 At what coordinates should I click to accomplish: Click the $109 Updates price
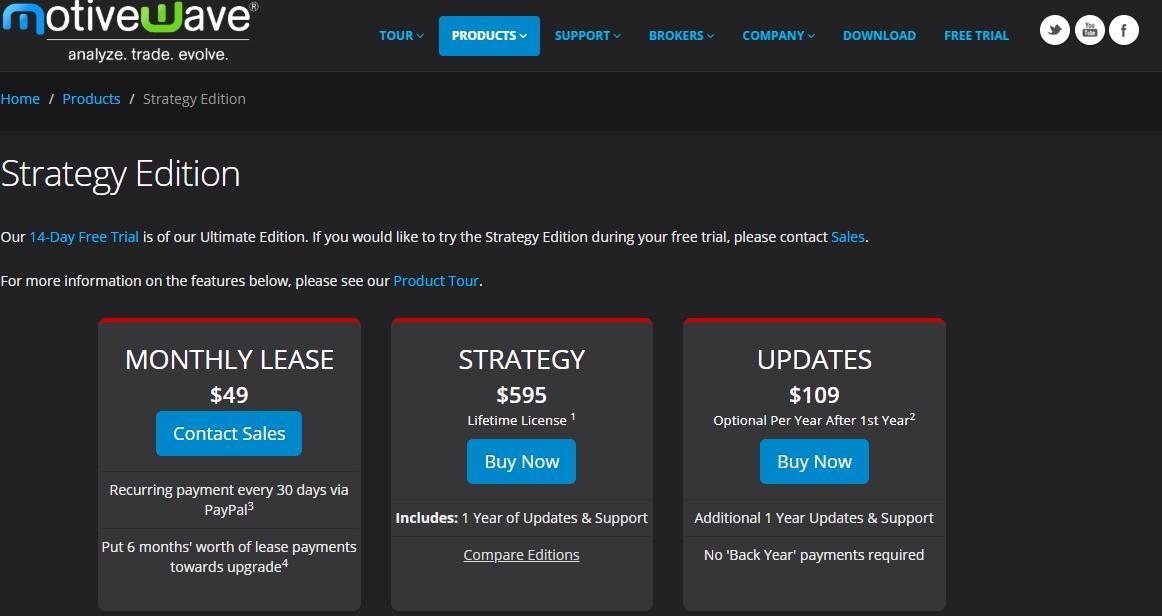pyautogui.click(x=814, y=394)
